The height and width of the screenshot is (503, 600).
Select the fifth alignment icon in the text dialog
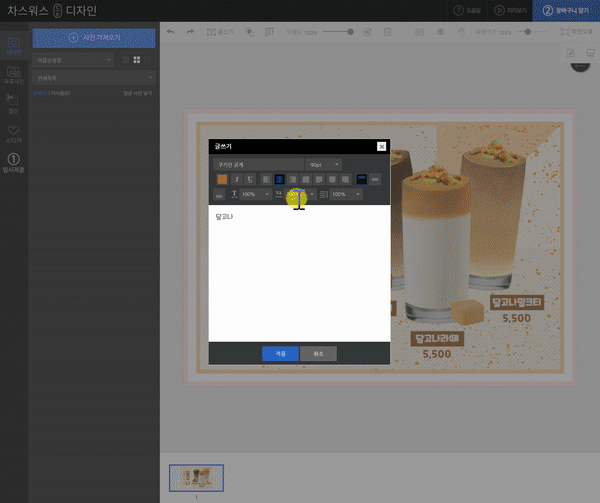319,179
